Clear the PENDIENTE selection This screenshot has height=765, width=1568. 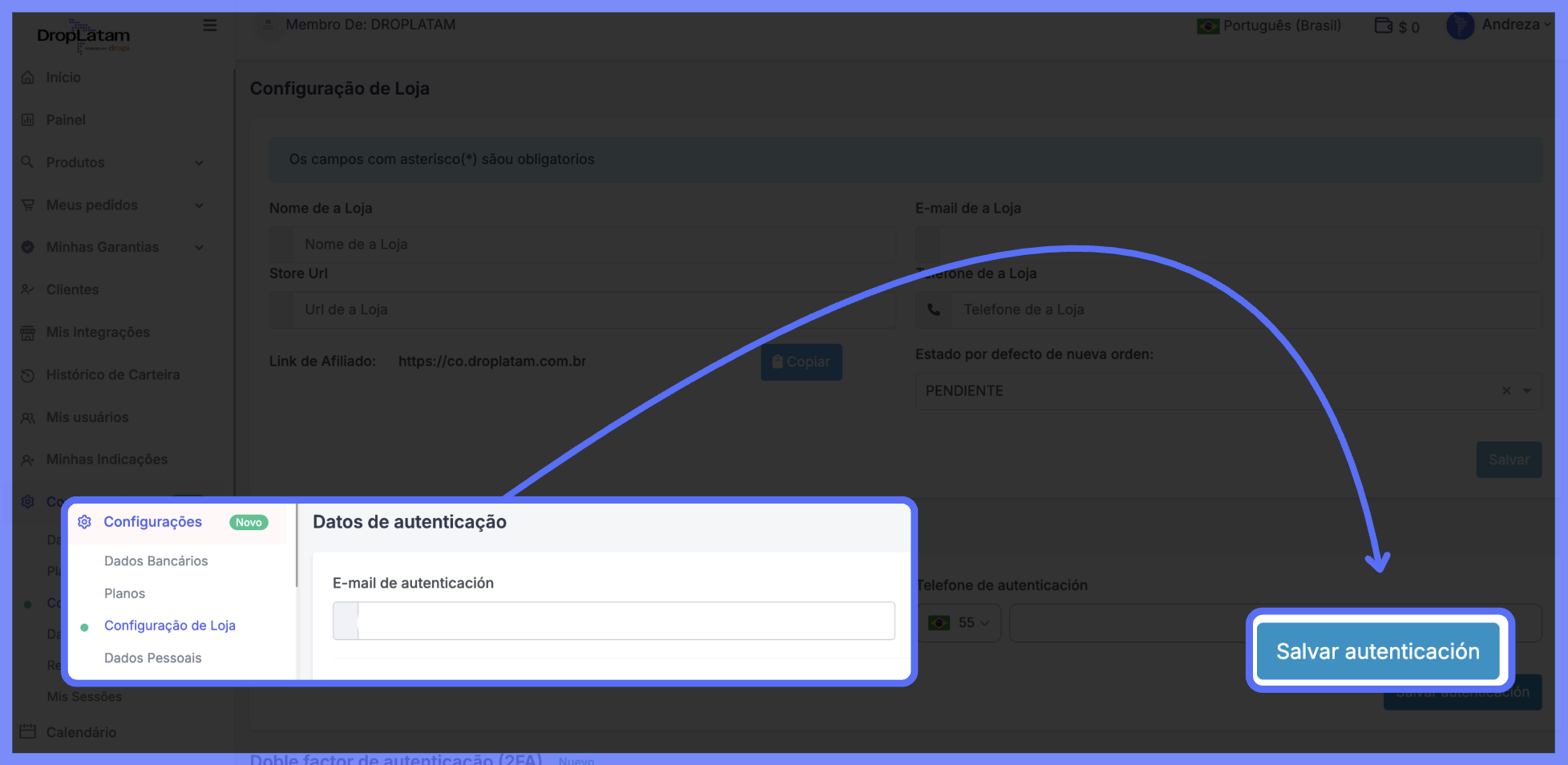(x=1506, y=391)
